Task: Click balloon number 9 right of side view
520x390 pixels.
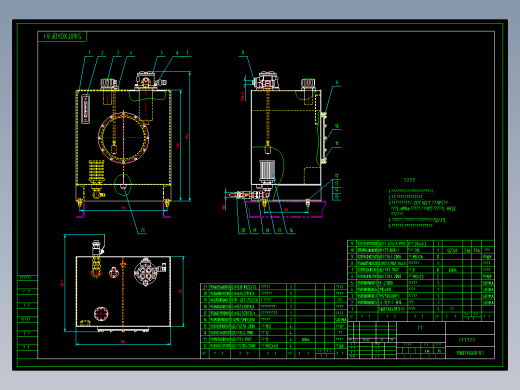Action: [337, 83]
